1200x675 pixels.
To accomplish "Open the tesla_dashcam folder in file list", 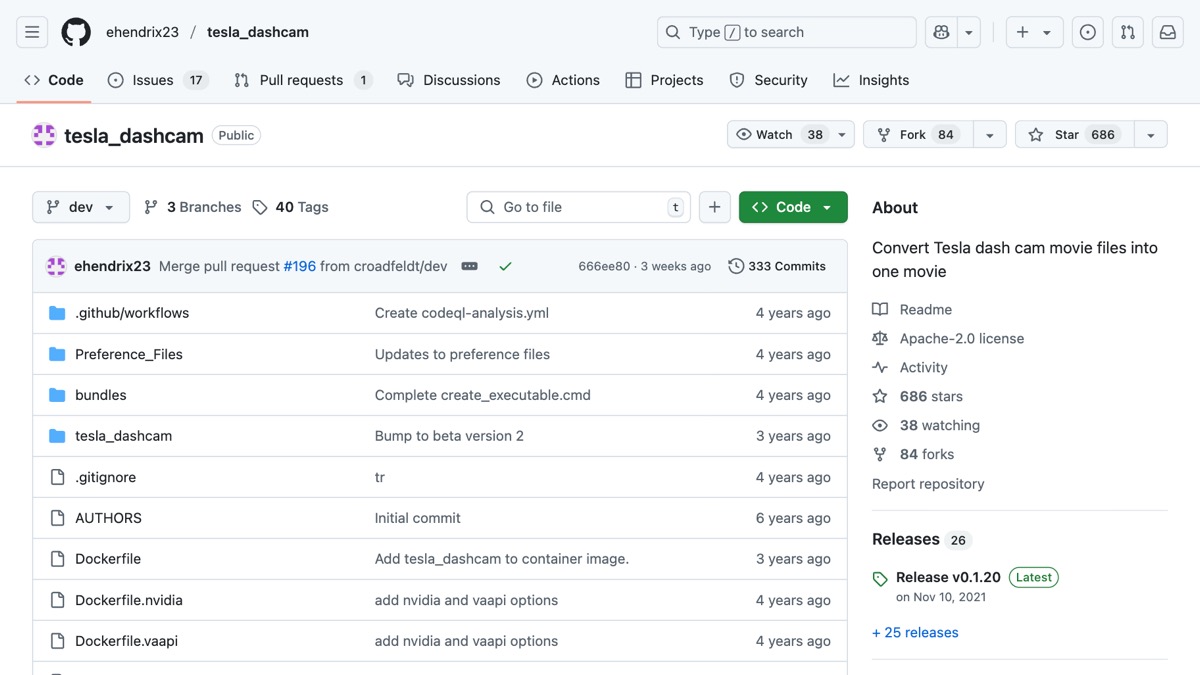I will [x=124, y=436].
